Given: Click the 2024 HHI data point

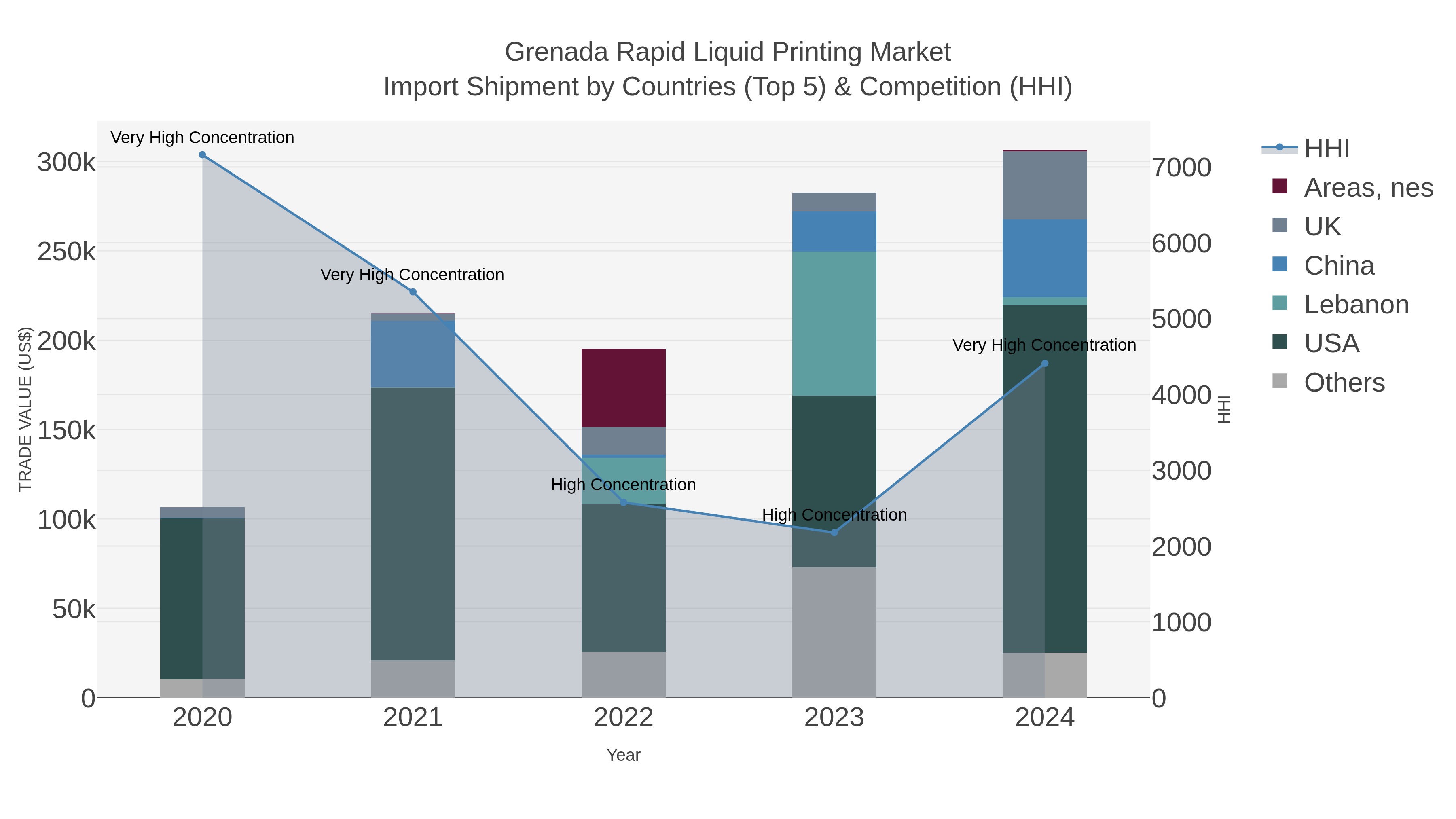Looking at the screenshot, I should pyautogui.click(x=1045, y=364).
